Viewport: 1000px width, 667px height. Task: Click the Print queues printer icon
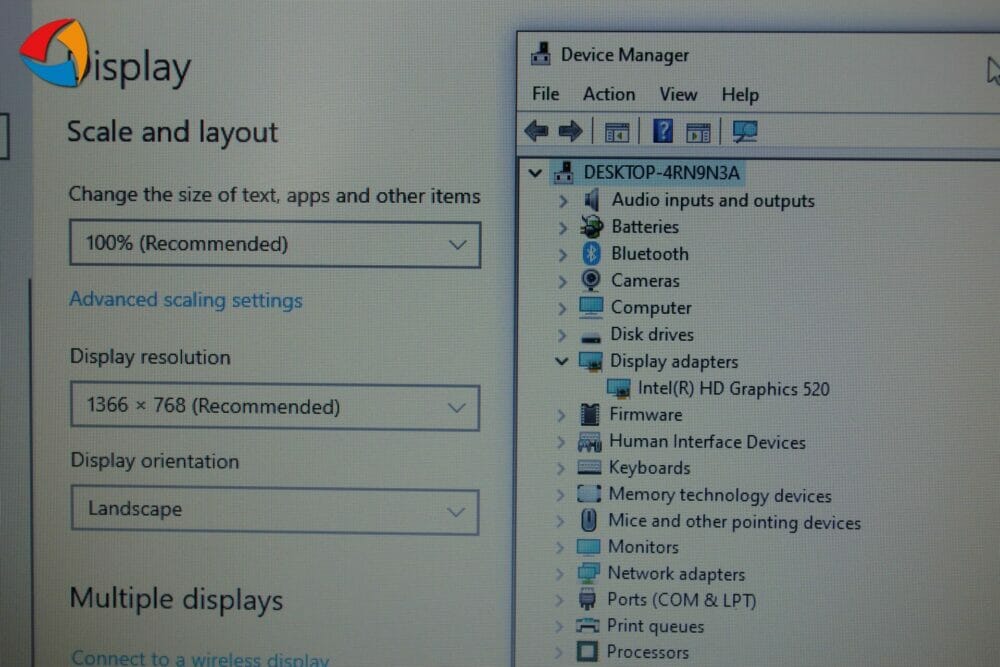[587, 626]
